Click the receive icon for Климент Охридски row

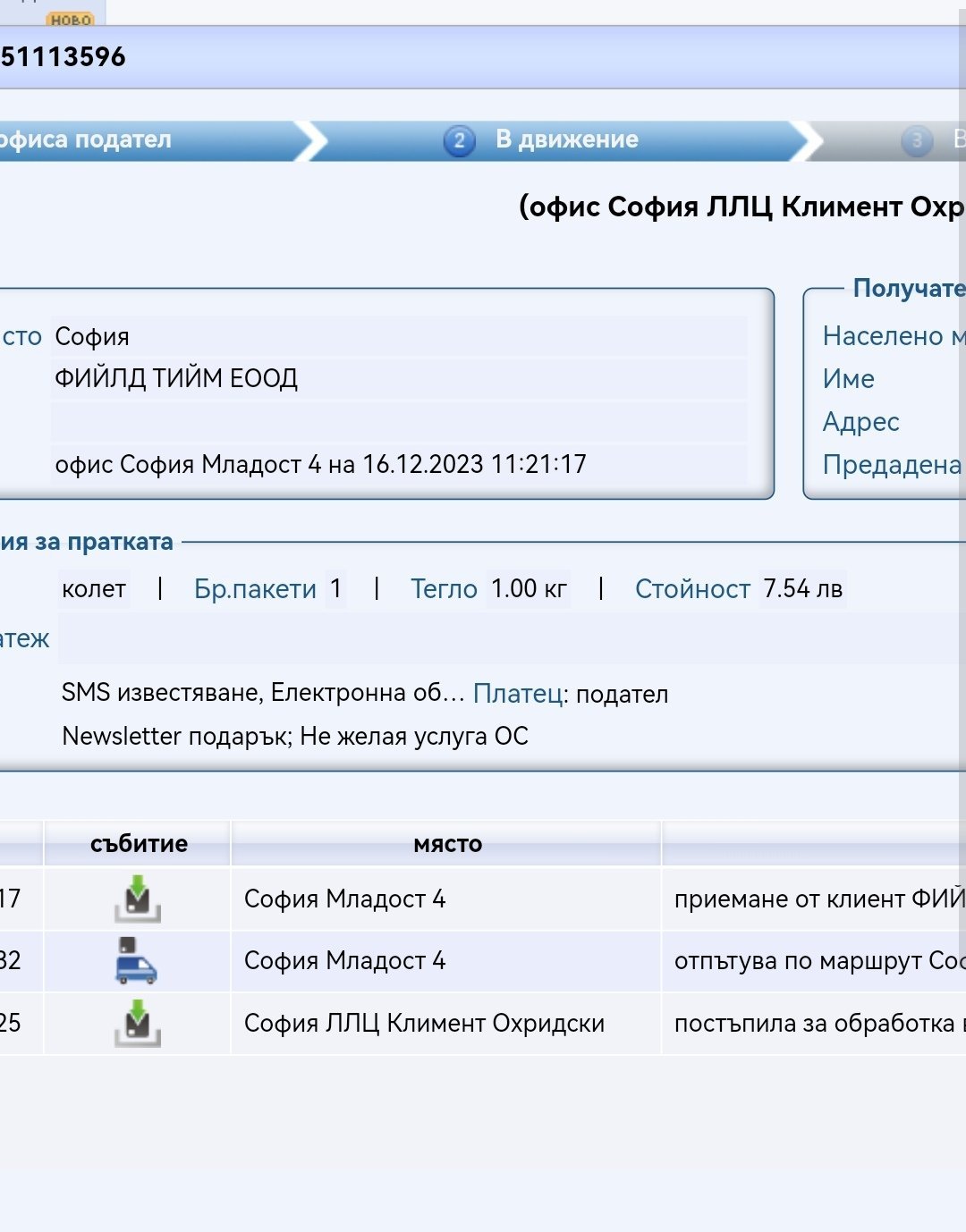(x=137, y=1023)
